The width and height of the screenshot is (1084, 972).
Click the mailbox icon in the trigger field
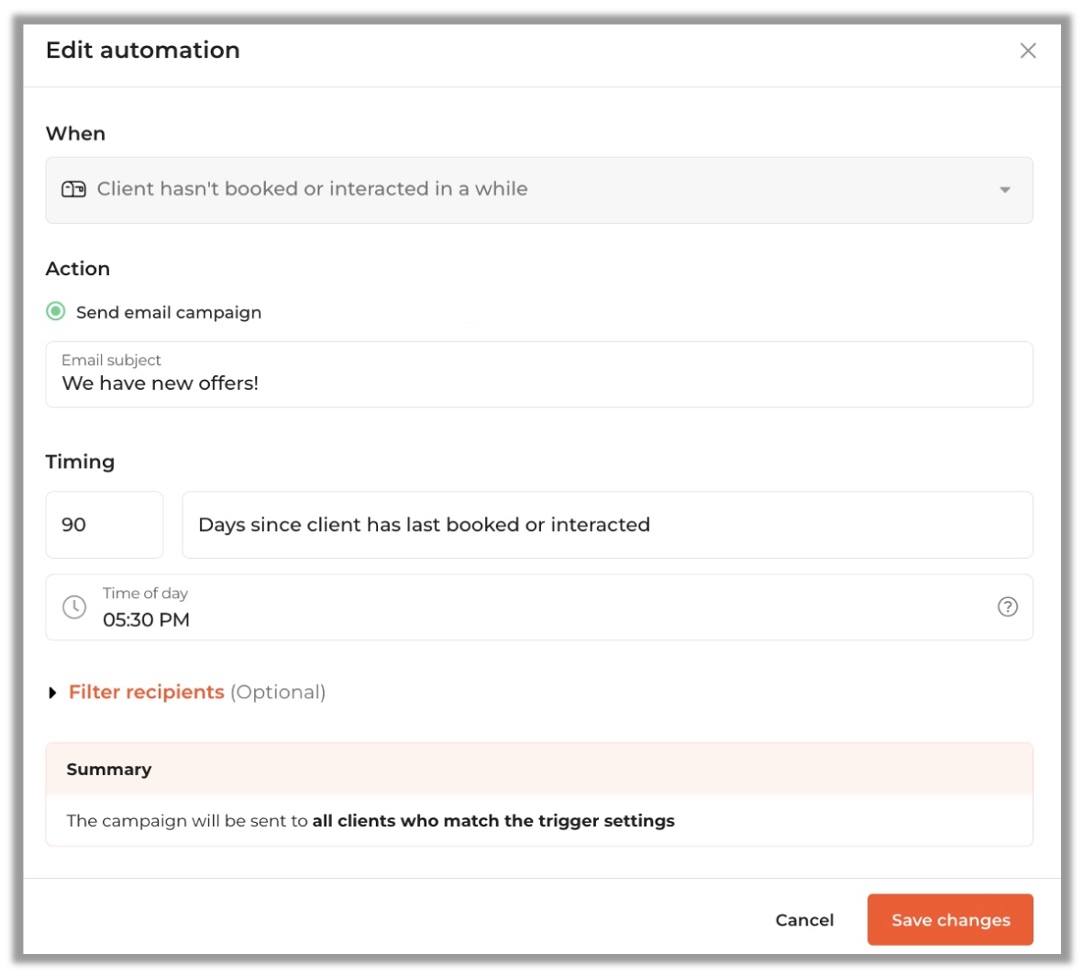click(74, 189)
